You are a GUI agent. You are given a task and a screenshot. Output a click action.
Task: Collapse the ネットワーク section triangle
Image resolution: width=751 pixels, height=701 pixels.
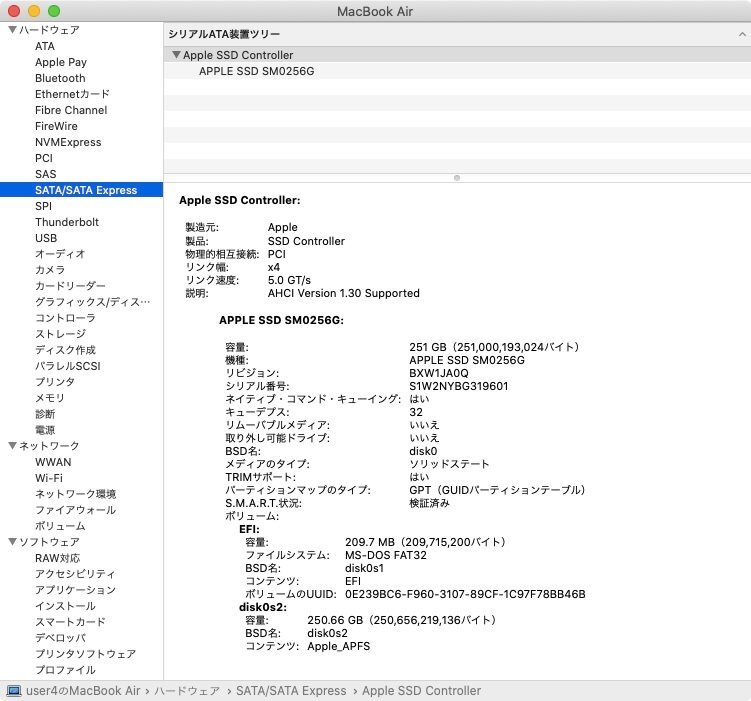(11, 446)
